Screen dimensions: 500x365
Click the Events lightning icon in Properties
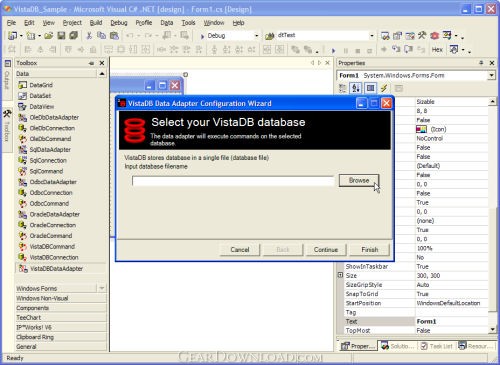(384, 88)
